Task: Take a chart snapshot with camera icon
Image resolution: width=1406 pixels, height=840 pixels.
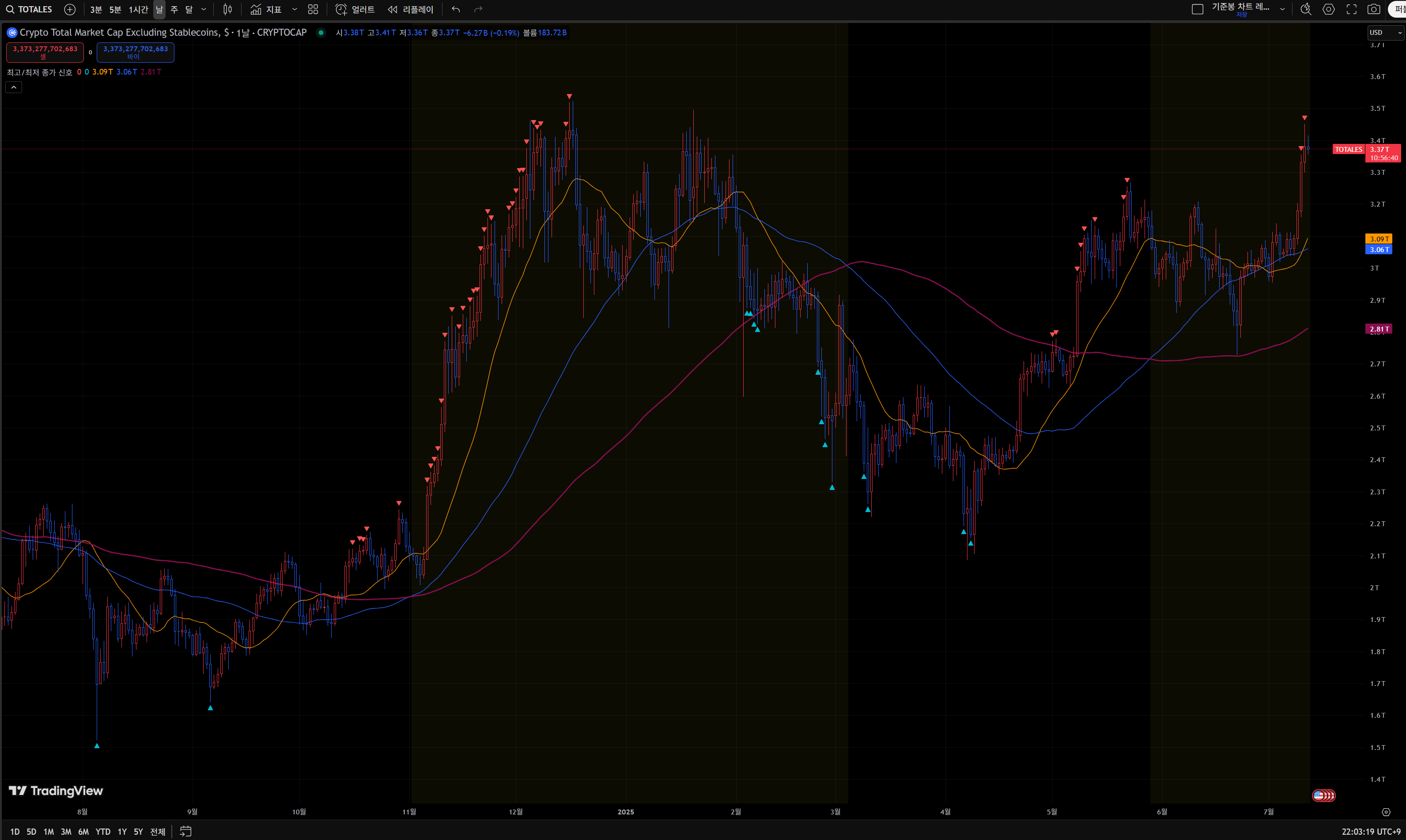Action: 1374,9
